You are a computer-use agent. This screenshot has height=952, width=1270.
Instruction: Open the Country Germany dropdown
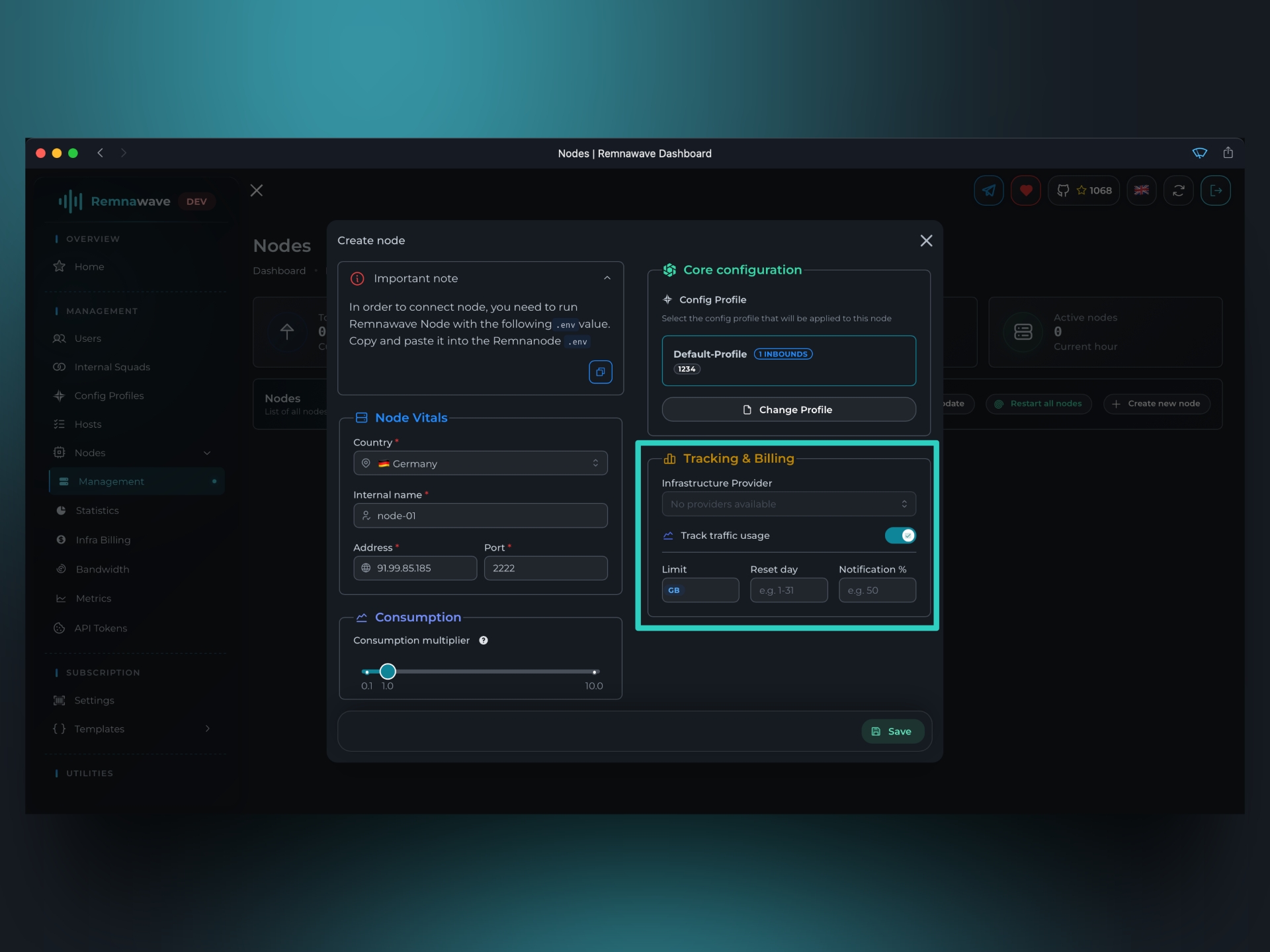[480, 463]
